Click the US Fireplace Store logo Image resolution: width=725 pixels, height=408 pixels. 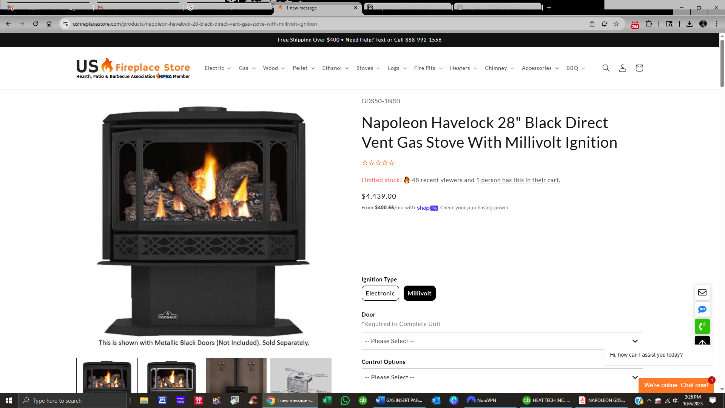tap(133, 68)
